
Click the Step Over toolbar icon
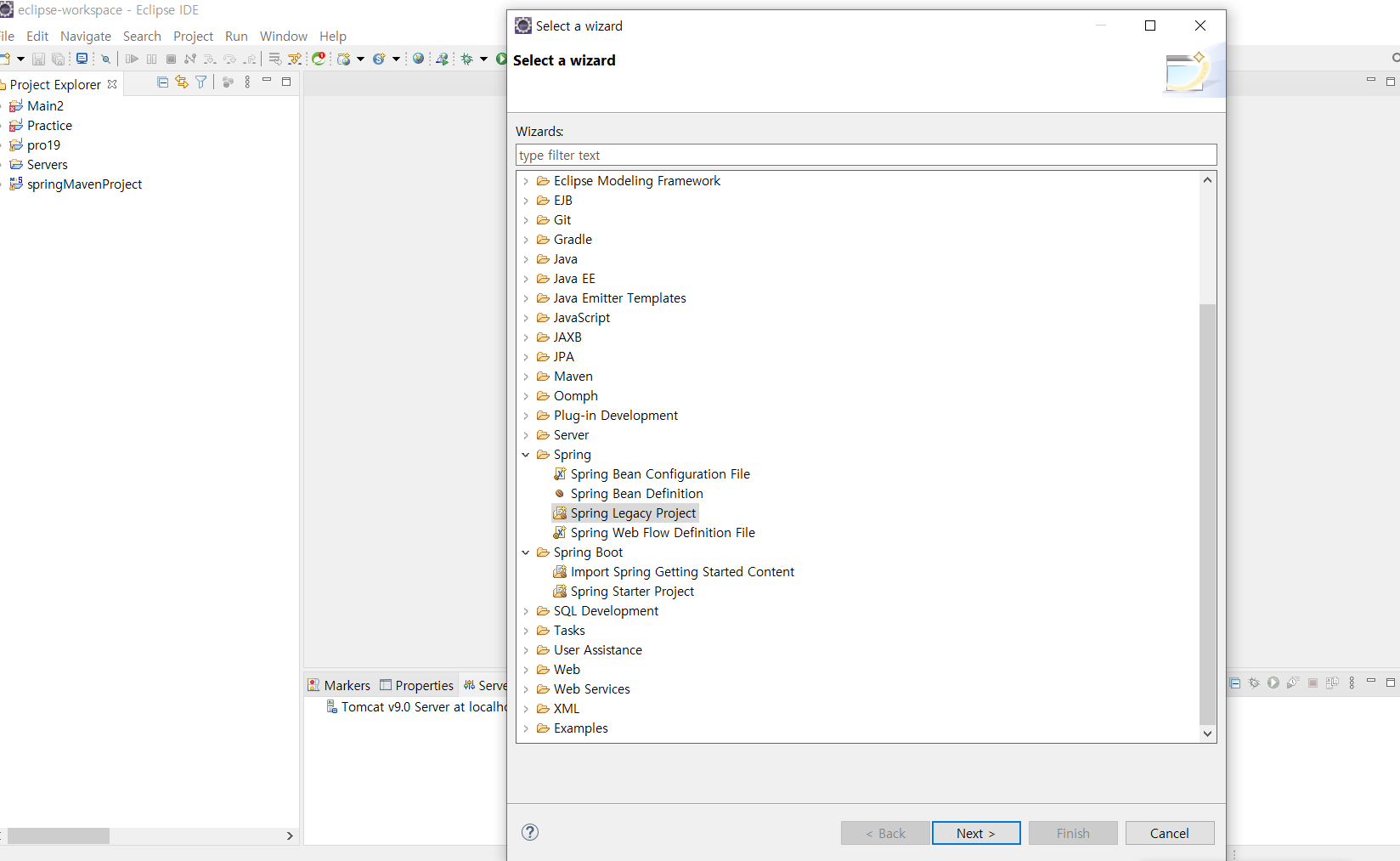coord(229,59)
